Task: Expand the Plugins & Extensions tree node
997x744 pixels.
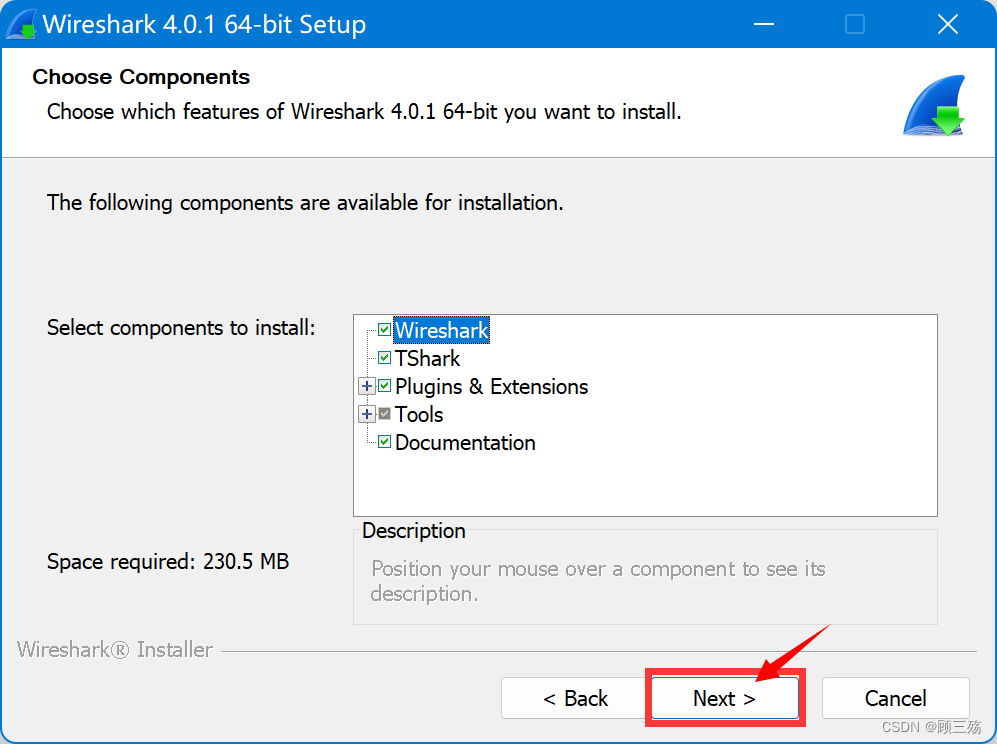Action: click(x=366, y=386)
